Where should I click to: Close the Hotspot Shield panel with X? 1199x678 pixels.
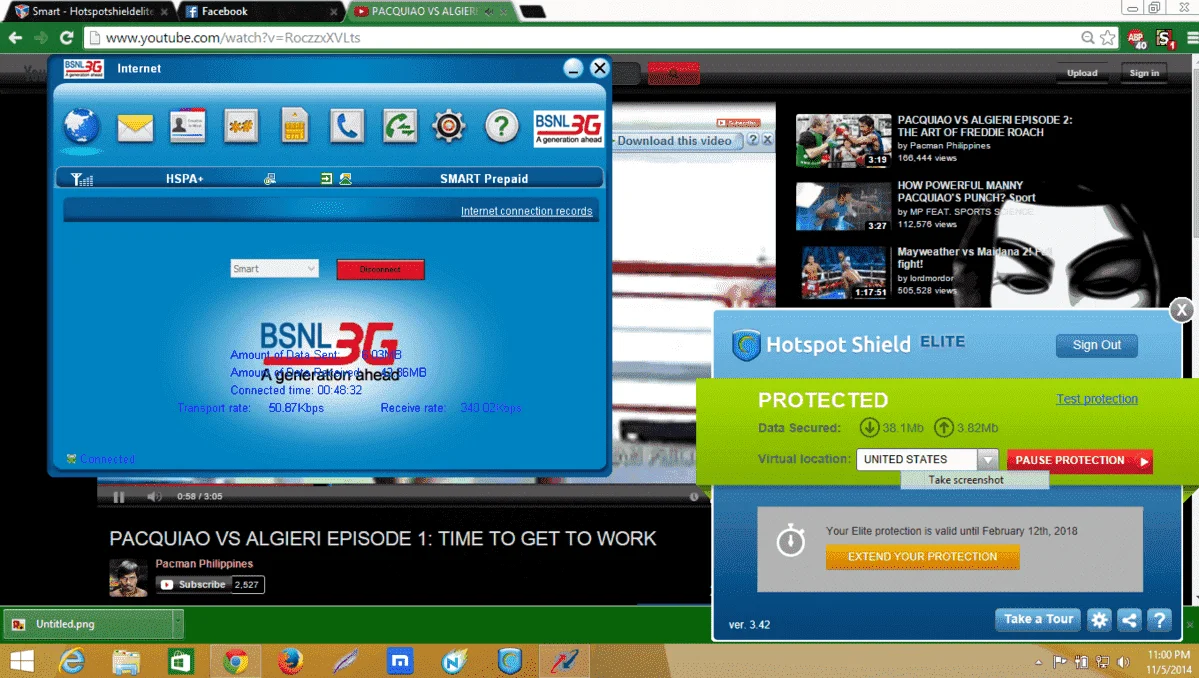(1181, 310)
